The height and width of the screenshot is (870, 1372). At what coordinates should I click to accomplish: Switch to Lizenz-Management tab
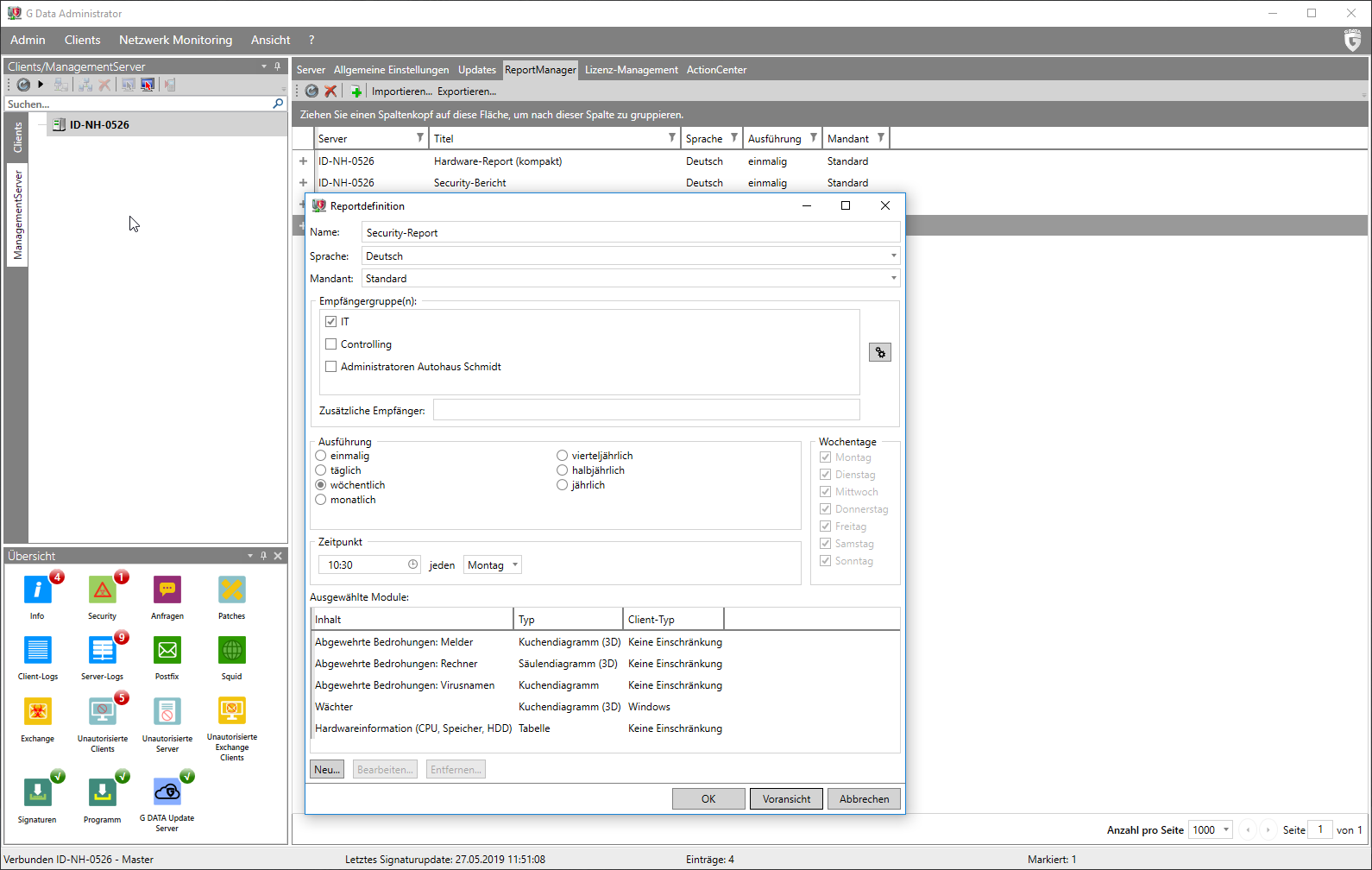pyautogui.click(x=631, y=70)
